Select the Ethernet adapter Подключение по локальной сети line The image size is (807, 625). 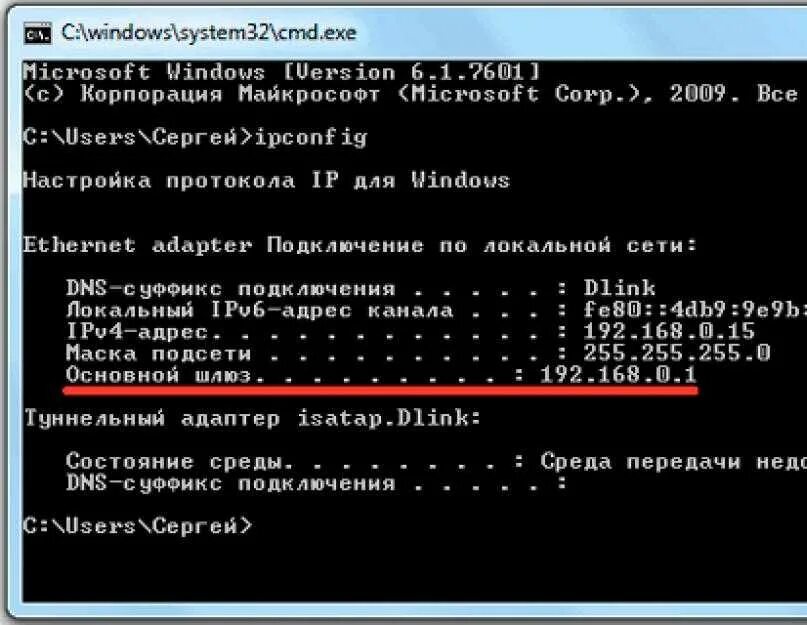tap(359, 245)
